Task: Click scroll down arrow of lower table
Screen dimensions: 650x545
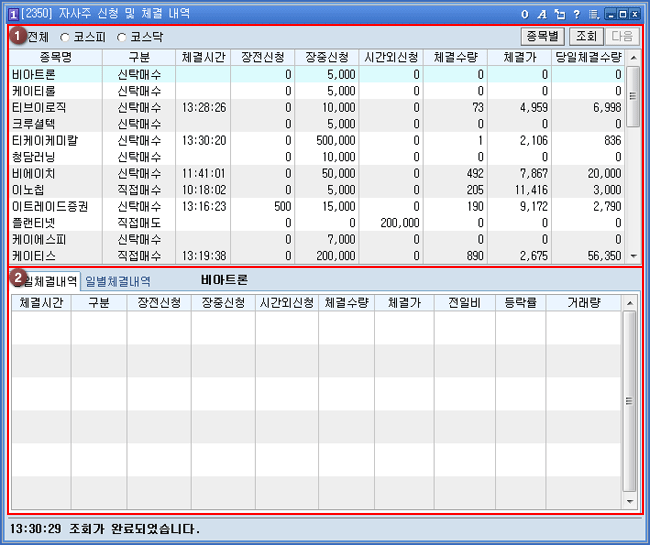Action: click(630, 502)
